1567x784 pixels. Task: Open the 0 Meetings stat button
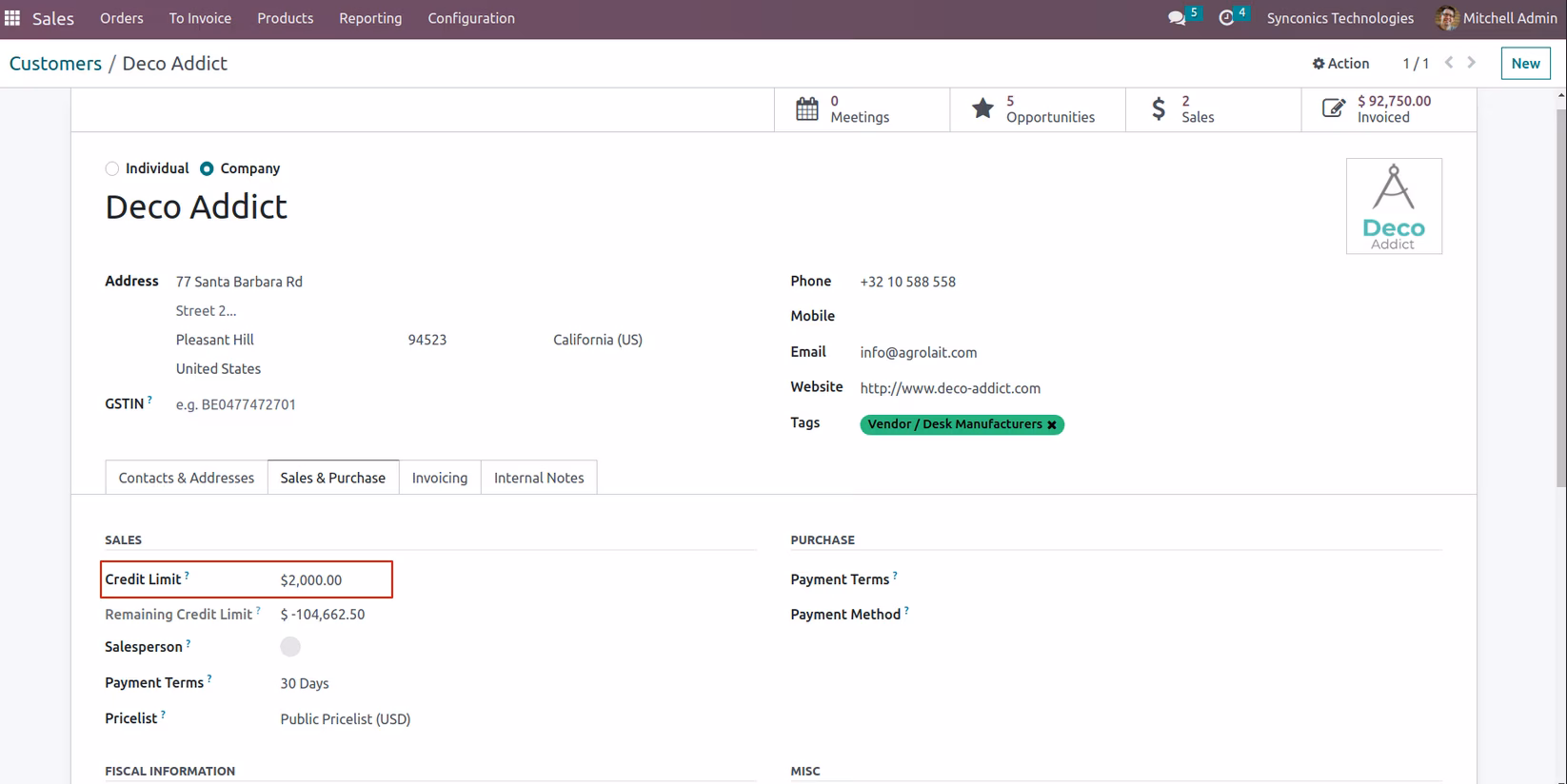pyautogui.click(x=862, y=109)
